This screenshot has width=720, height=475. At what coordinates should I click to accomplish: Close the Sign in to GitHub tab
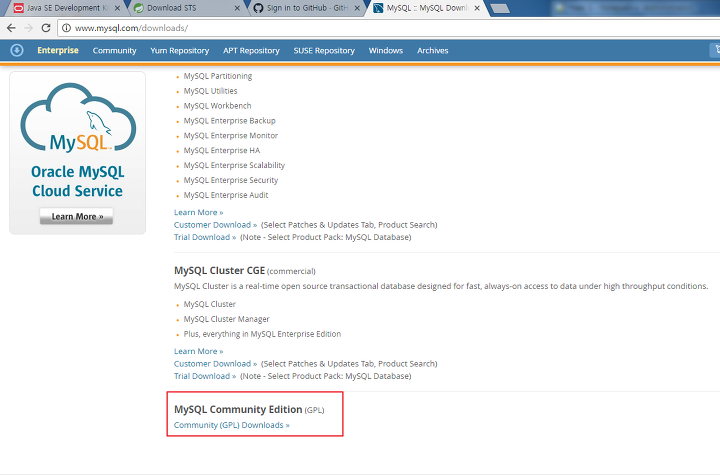357,8
